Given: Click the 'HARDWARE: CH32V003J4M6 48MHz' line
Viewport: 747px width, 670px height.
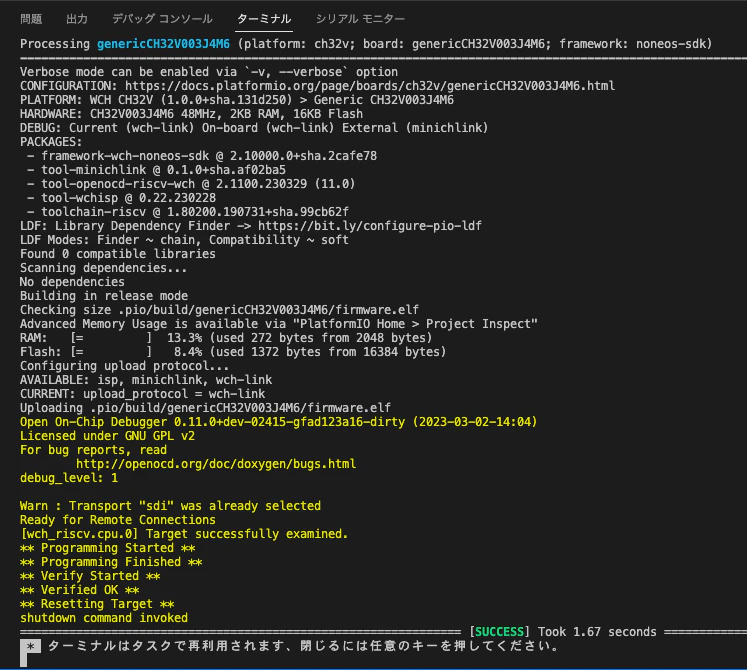Looking at the screenshot, I should point(192,114).
